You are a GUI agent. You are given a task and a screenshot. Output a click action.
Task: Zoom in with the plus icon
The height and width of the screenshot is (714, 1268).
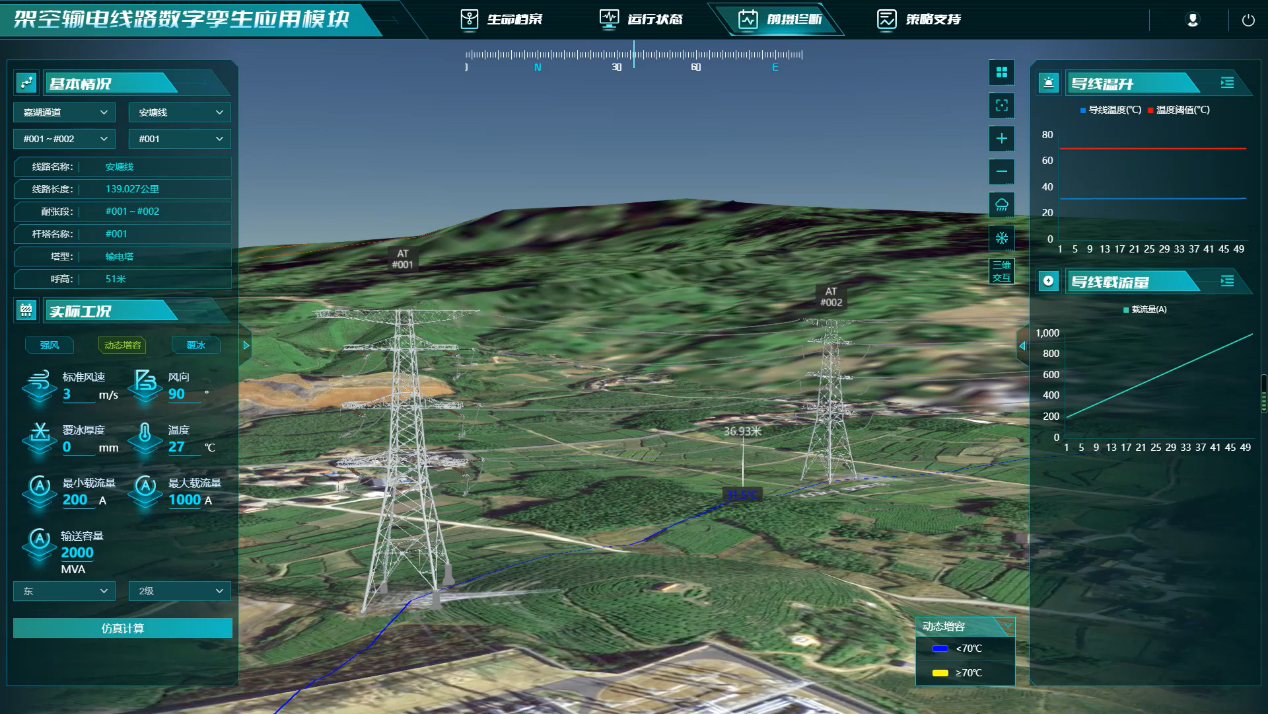point(1001,138)
